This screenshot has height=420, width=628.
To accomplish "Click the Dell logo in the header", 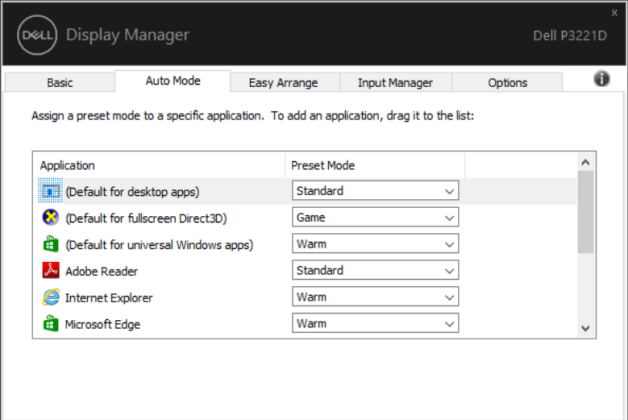I will 37,35.
